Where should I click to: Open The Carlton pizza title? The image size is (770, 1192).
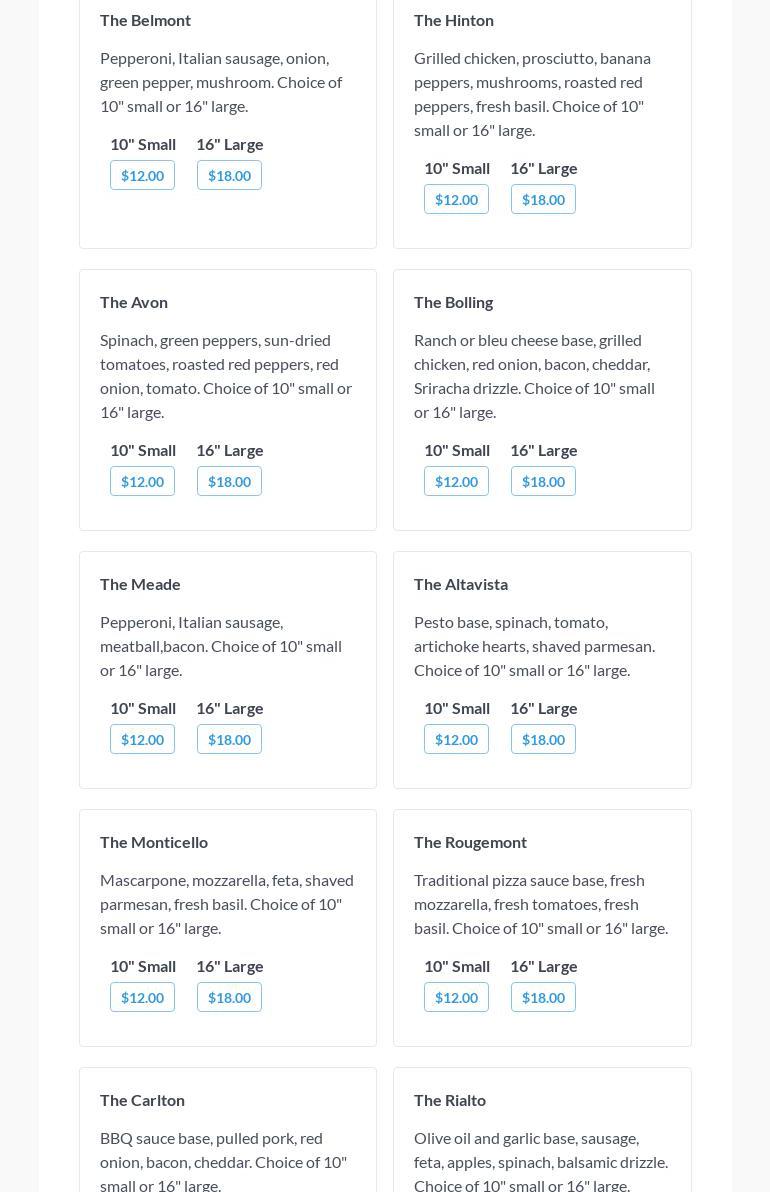coord(142,1100)
